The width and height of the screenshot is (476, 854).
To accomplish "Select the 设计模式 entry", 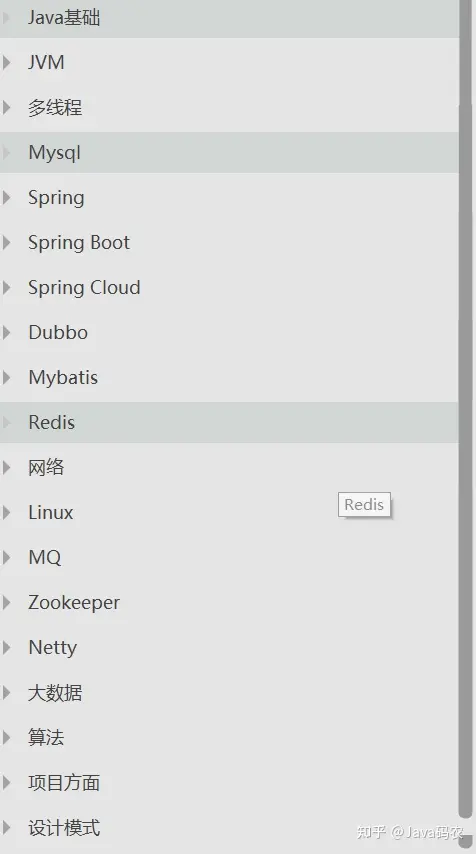I will [x=64, y=827].
